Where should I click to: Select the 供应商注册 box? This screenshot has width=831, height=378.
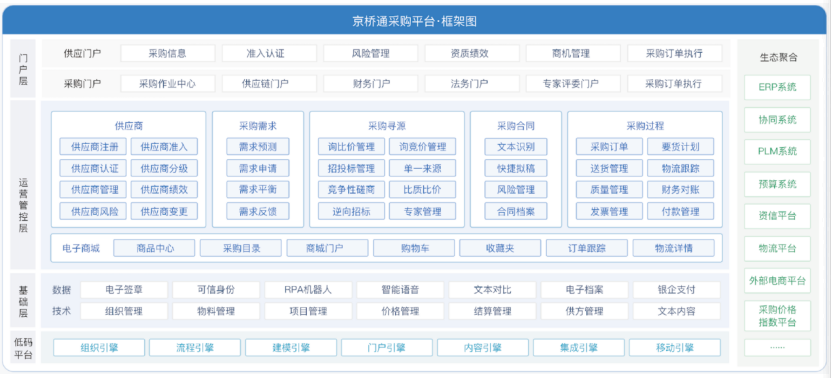tap(93, 146)
